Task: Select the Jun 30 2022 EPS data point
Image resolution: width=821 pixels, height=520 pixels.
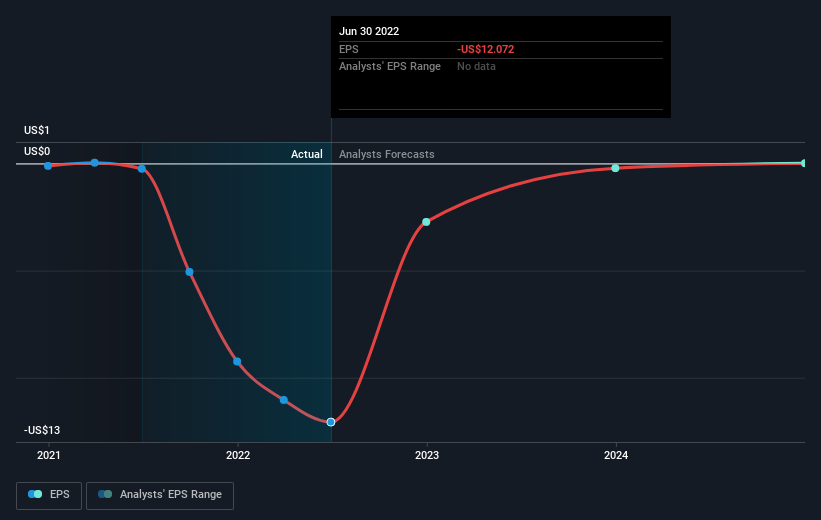Action: [x=331, y=422]
